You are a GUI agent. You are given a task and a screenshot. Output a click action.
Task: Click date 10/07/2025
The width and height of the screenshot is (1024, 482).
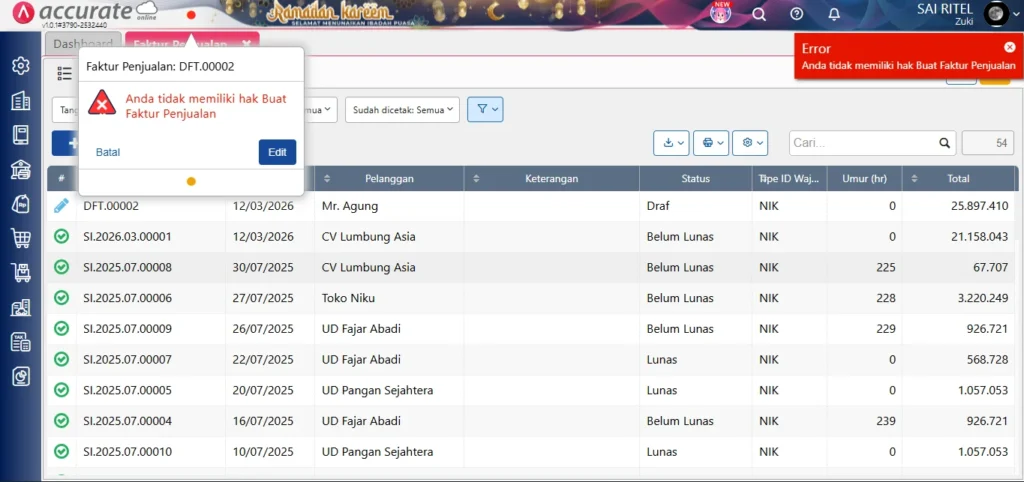tap(263, 451)
